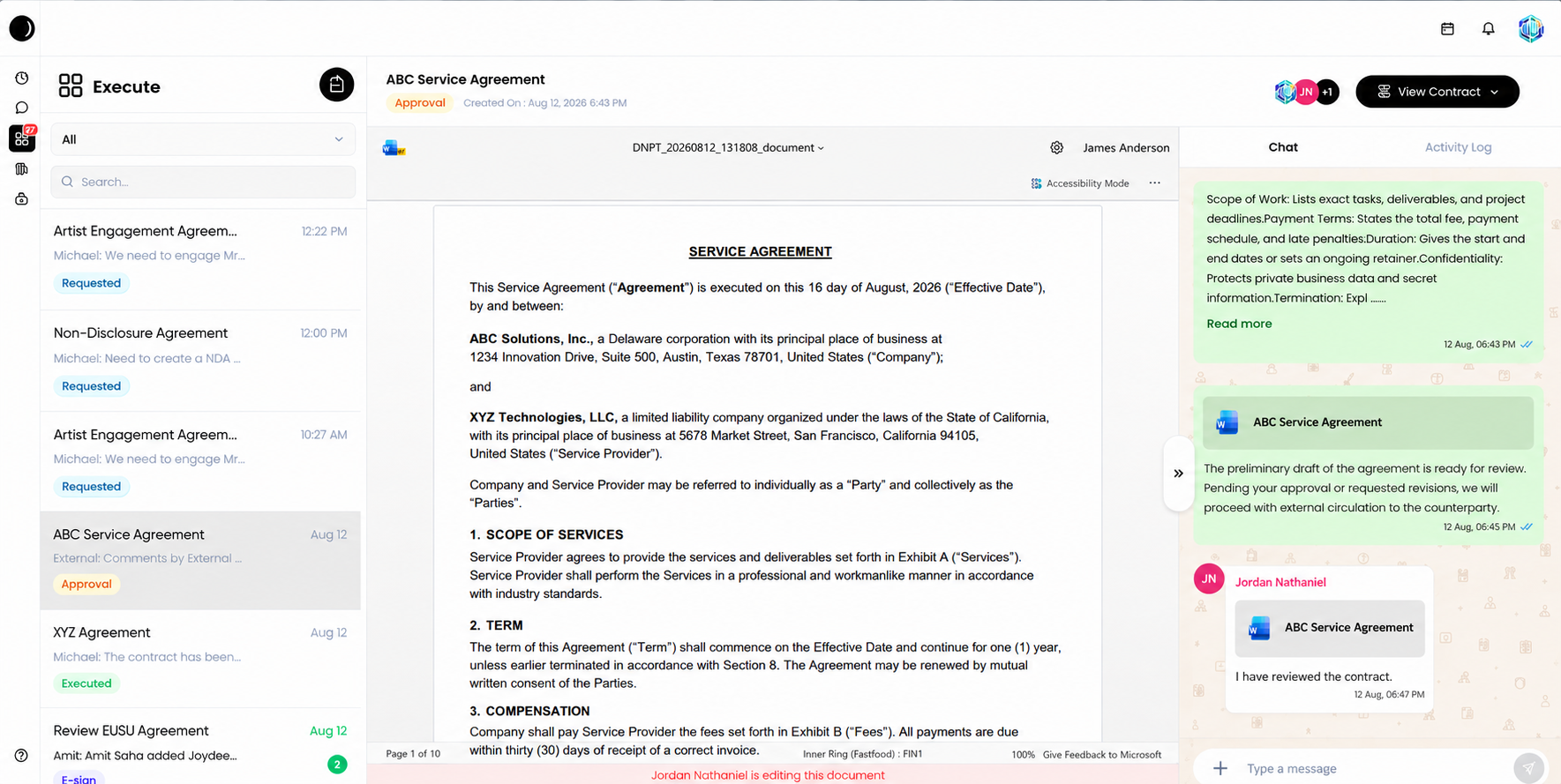This screenshot has width=1561, height=784.
Task: Click the send message arrow button
Action: [1528, 768]
